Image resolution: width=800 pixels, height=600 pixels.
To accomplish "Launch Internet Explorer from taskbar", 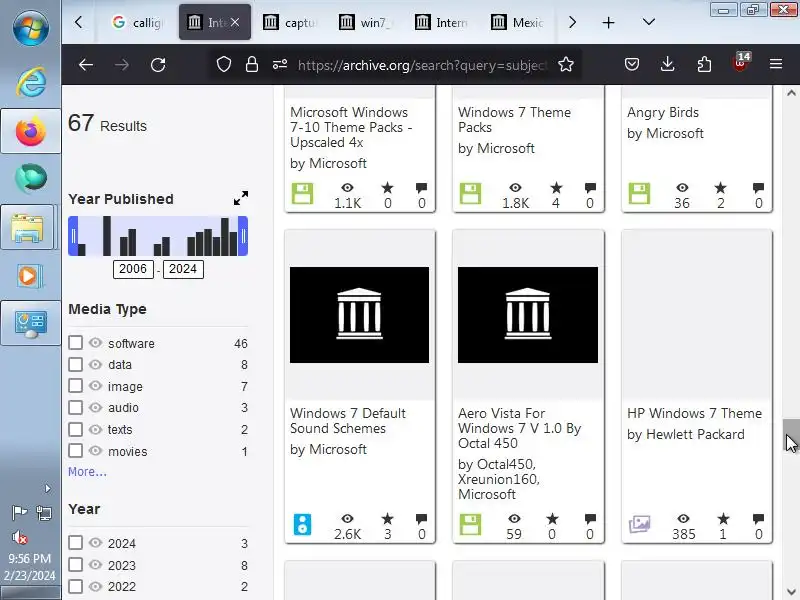I will 31,82.
